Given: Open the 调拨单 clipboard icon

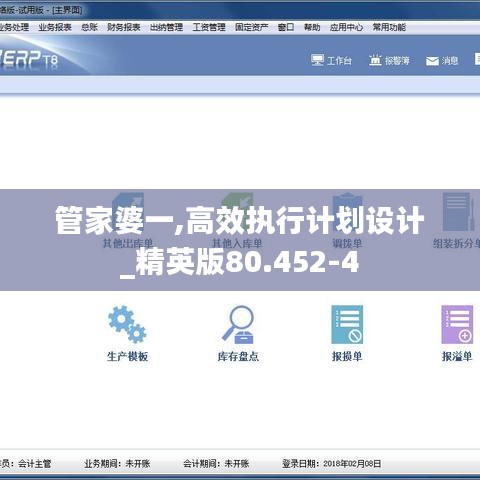Looking at the screenshot, I should (347, 212).
